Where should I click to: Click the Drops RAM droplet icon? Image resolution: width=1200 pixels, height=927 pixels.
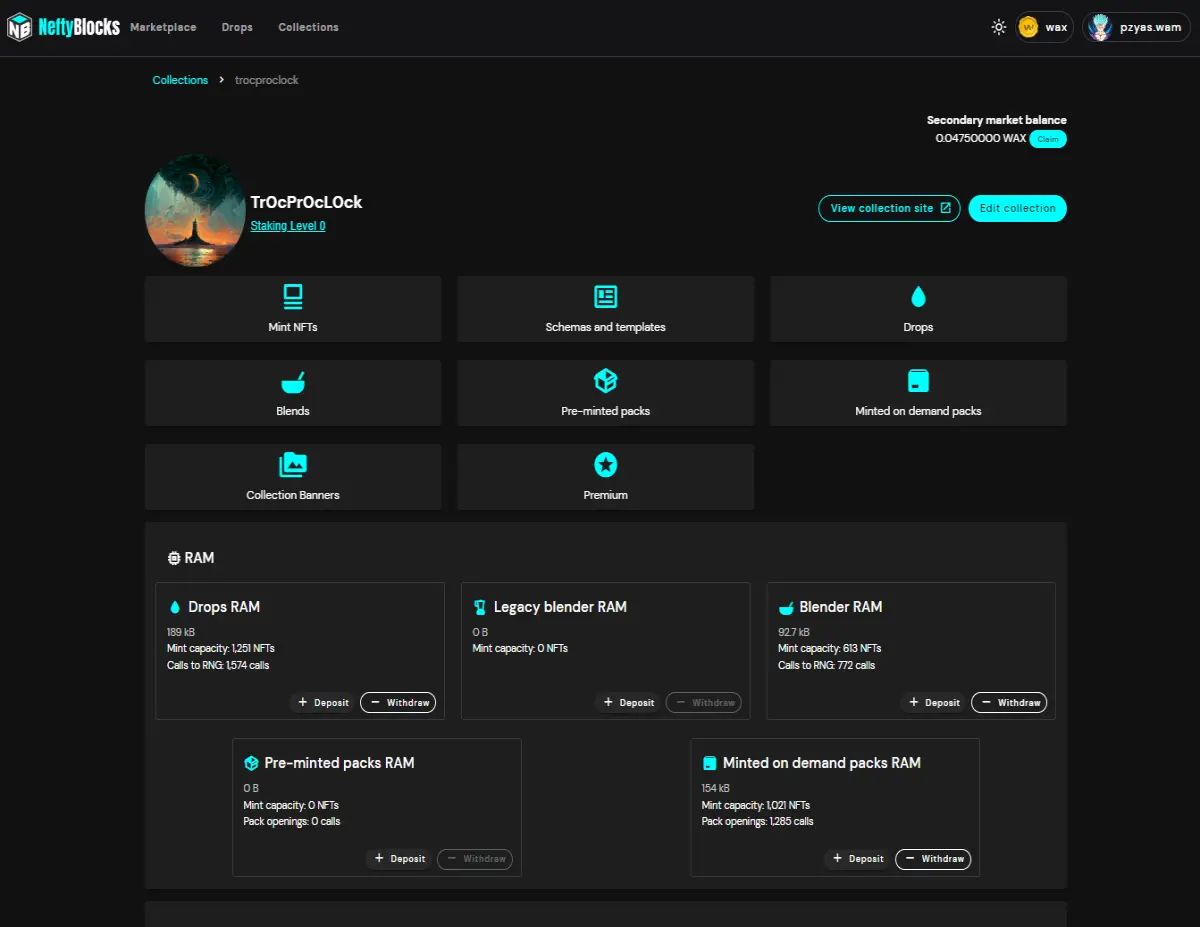[175, 607]
